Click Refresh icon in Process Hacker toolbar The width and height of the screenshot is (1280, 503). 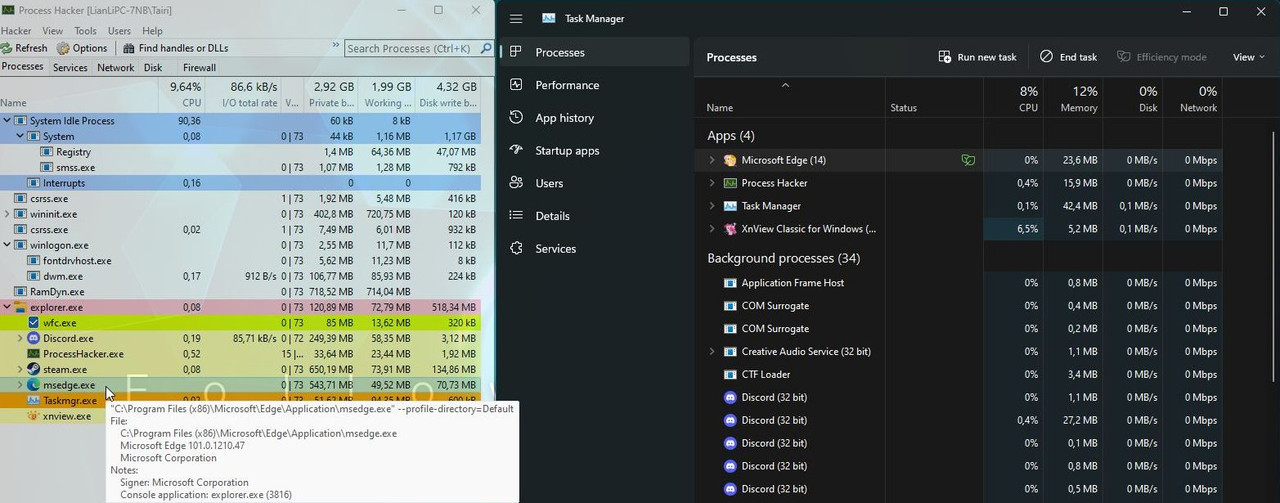[7, 48]
